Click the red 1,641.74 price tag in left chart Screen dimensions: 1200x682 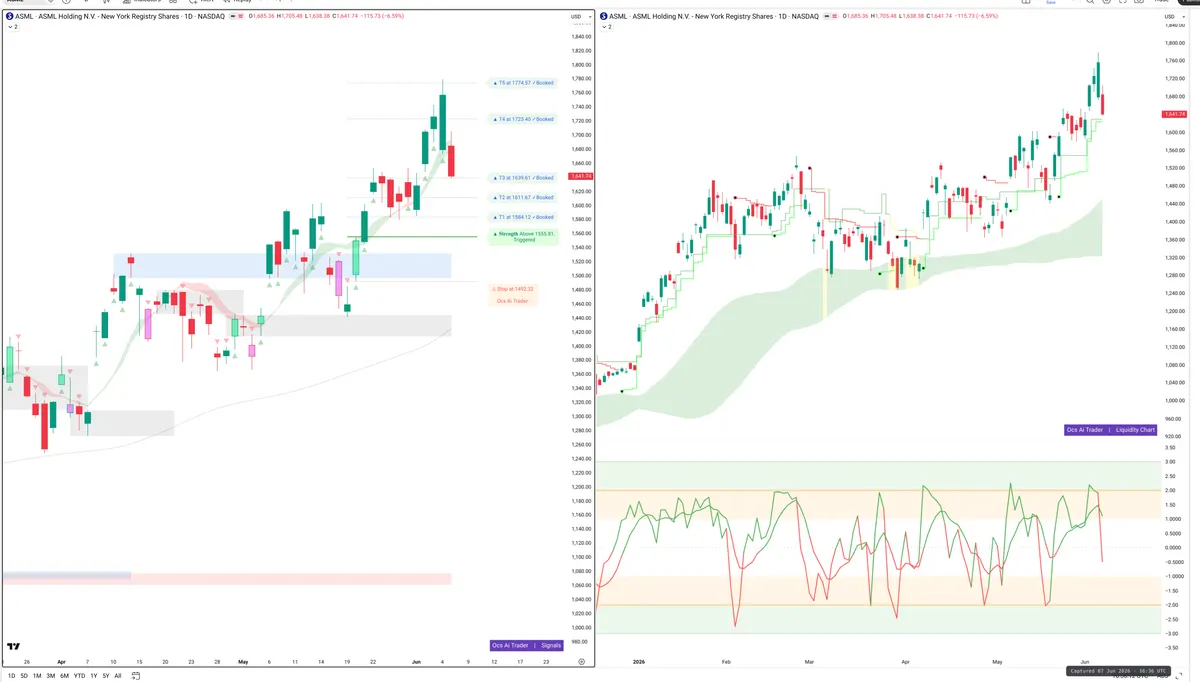580,176
